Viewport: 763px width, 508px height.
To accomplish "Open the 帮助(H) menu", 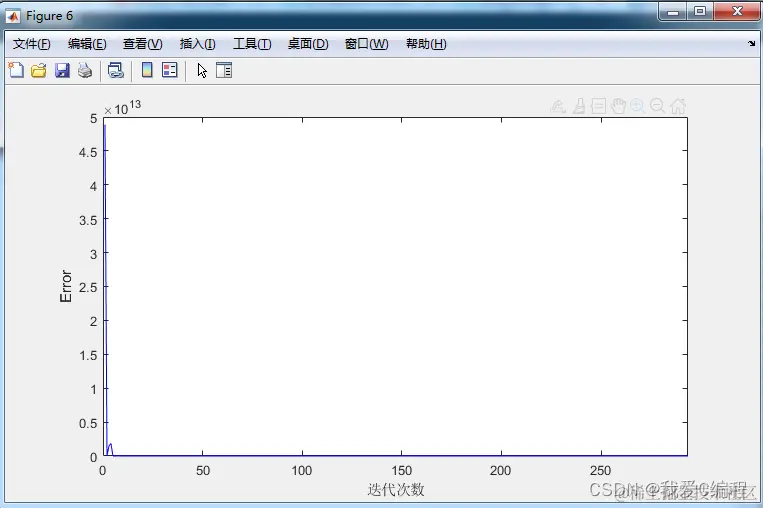I will click(426, 44).
